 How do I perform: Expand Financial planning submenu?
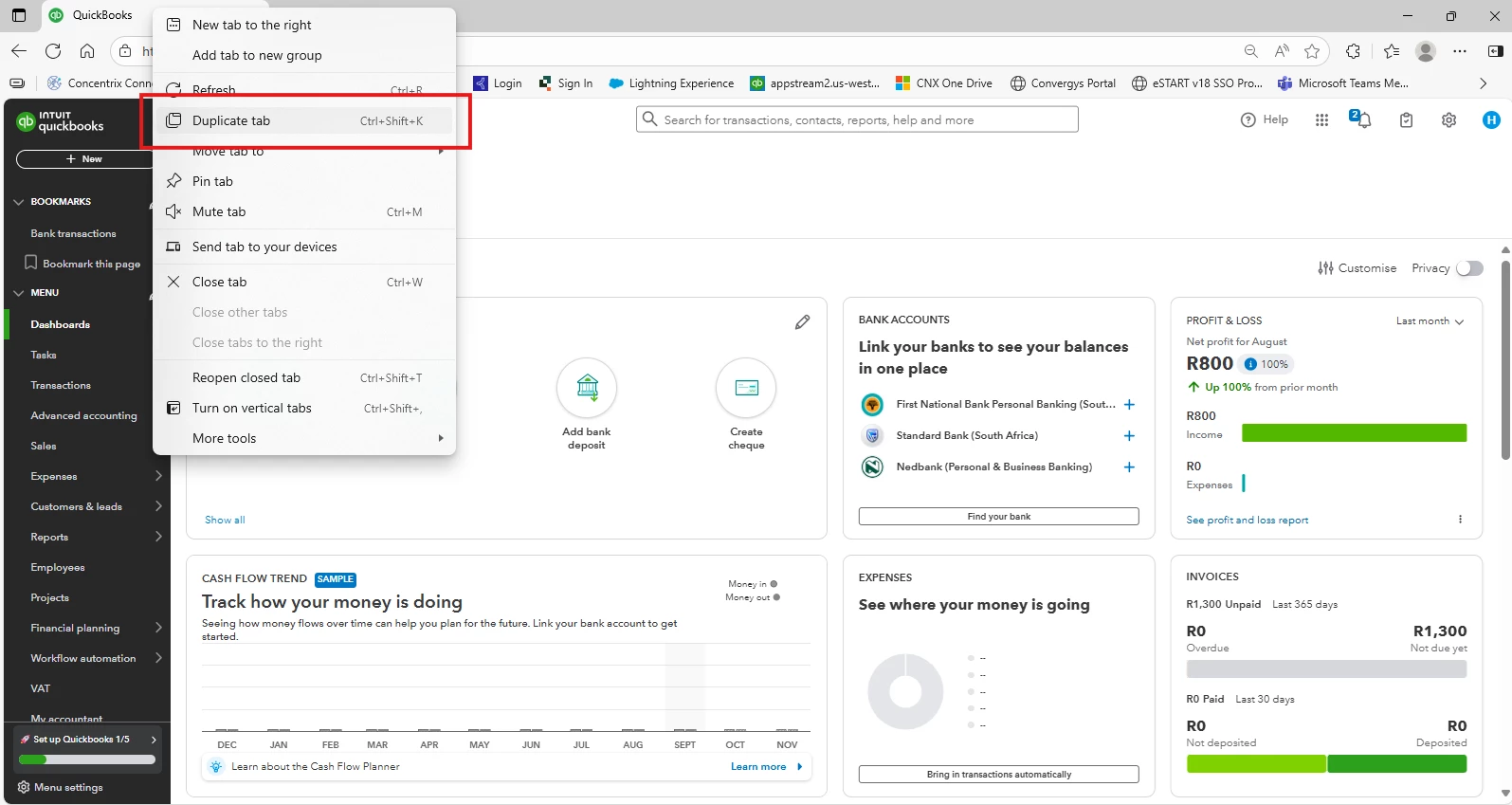click(158, 628)
